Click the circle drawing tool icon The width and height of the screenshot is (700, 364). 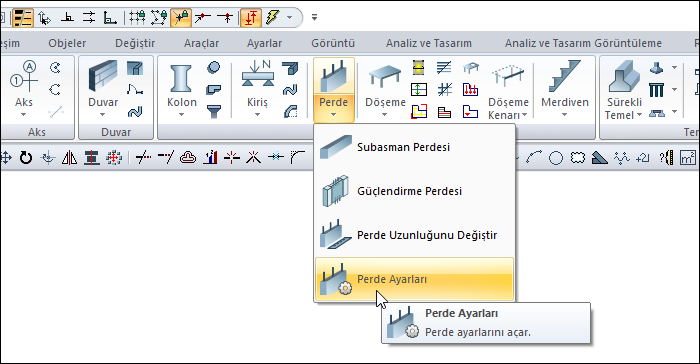click(556, 158)
